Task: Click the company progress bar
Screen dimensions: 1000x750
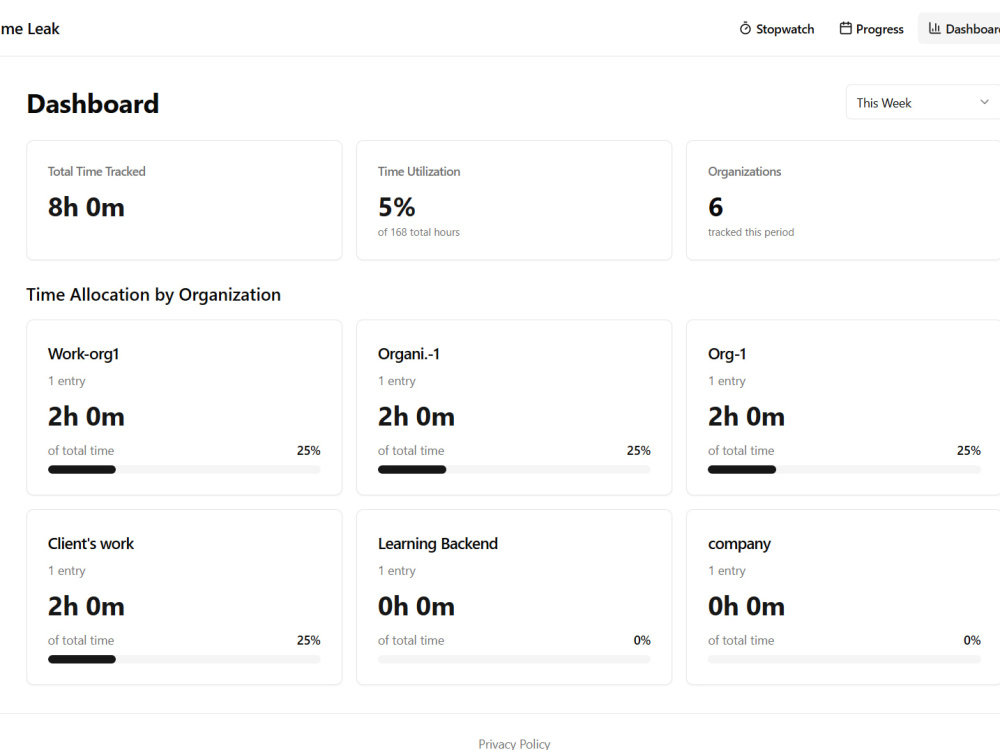Action: coord(844,659)
